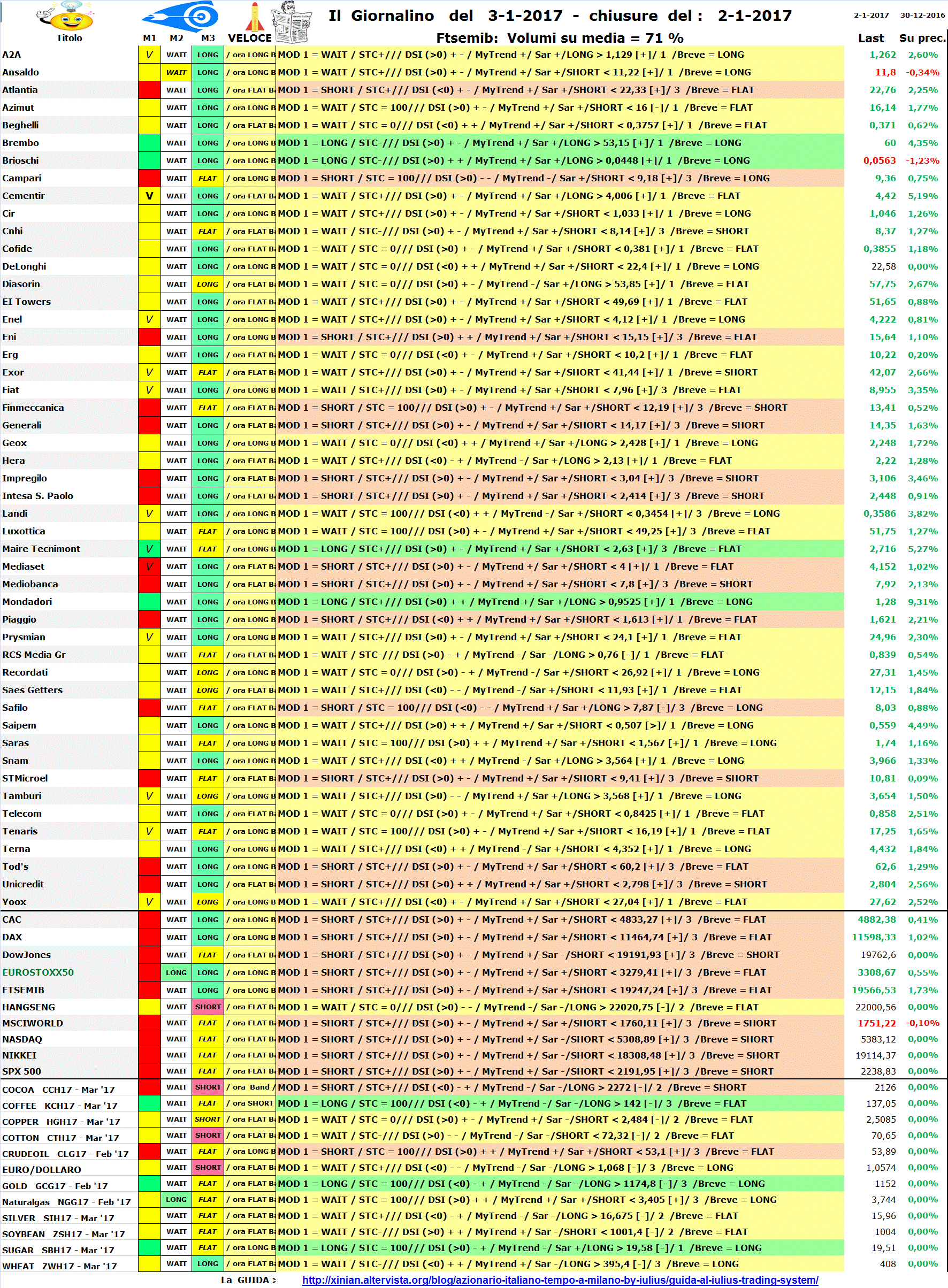Click the LONG M2 cell for Naturalgas

[176, 1199]
